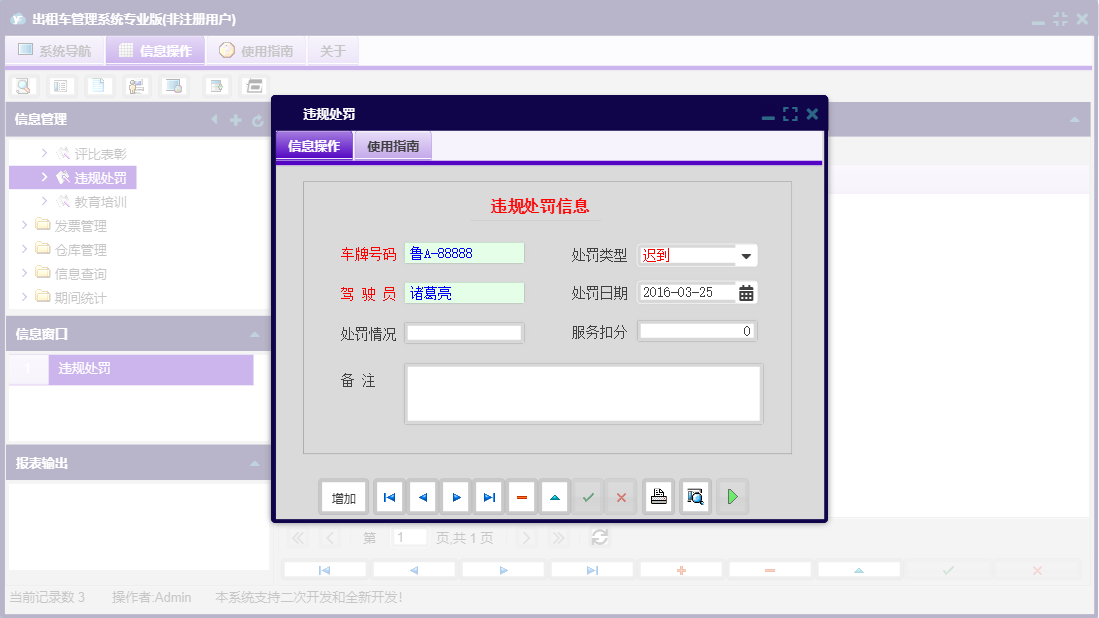Click the page refresh control in the pager bar
1099x618 pixels.
pyautogui.click(x=599, y=537)
